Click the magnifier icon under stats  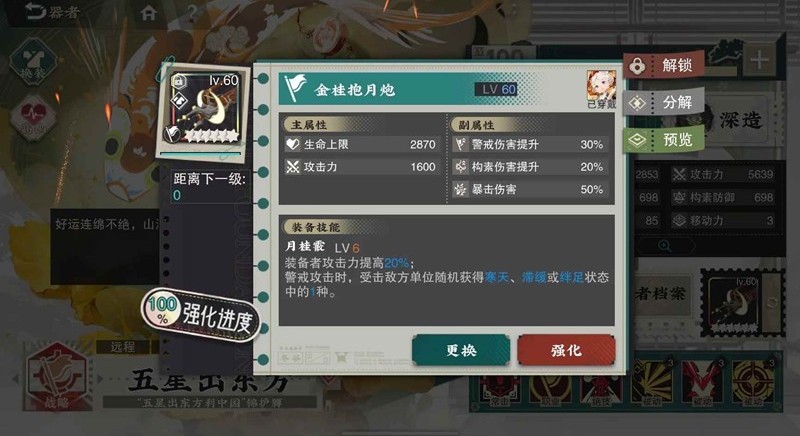click(x=664, y=246)
